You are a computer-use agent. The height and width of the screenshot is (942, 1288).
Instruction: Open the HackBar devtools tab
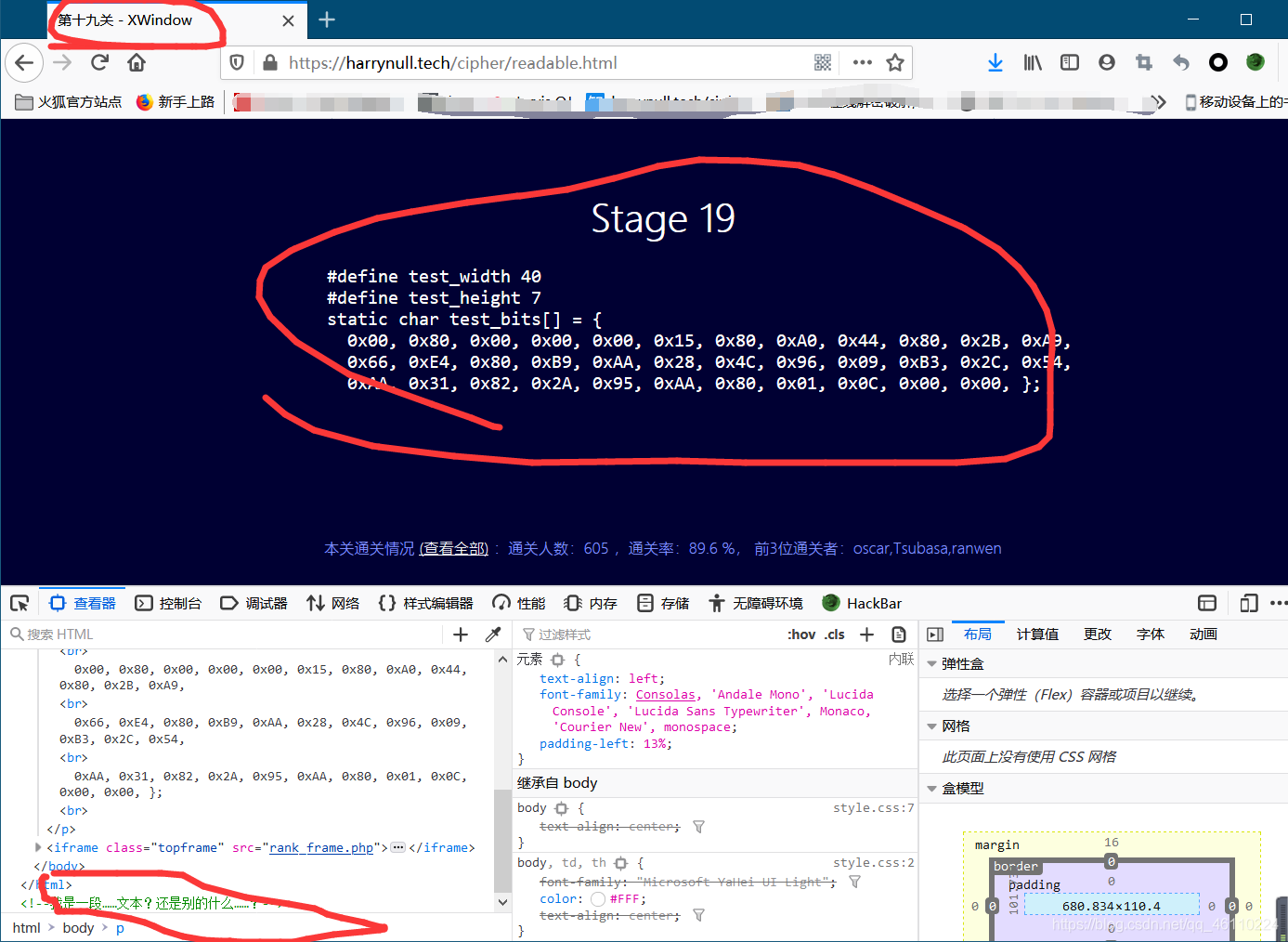coord(862,604)
